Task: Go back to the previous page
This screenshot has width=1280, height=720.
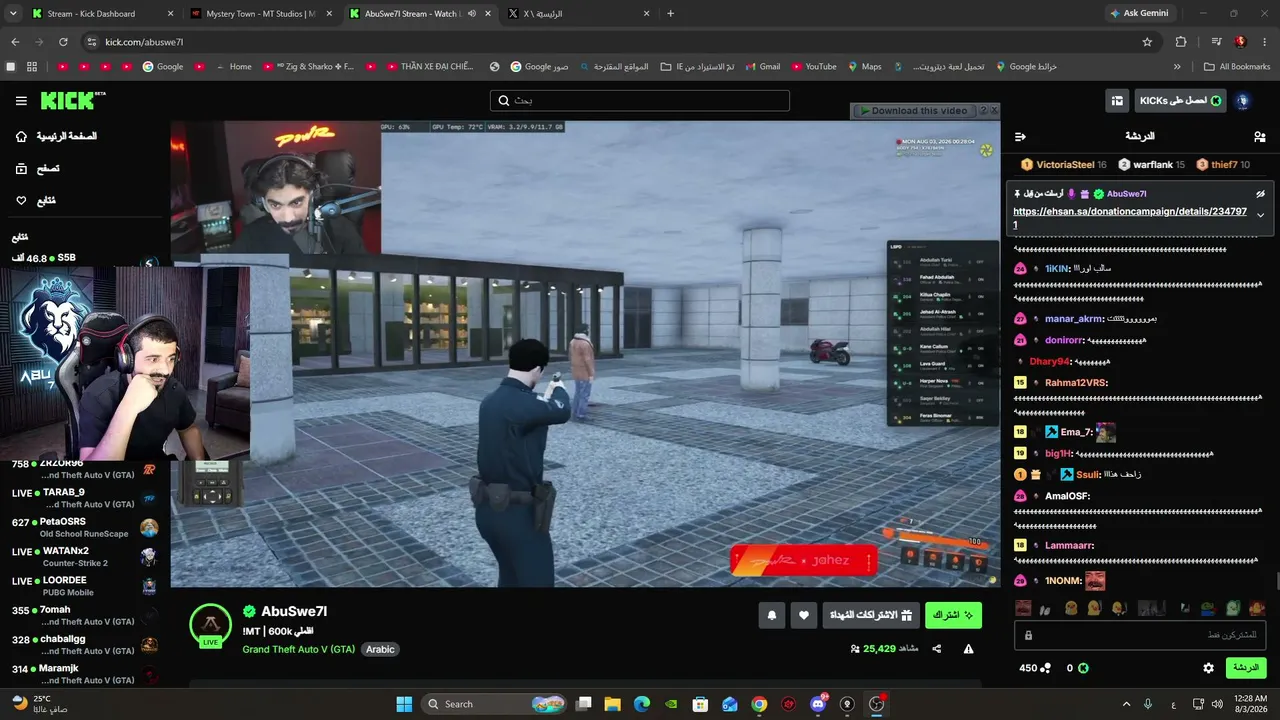Action: tap(15, 42)
